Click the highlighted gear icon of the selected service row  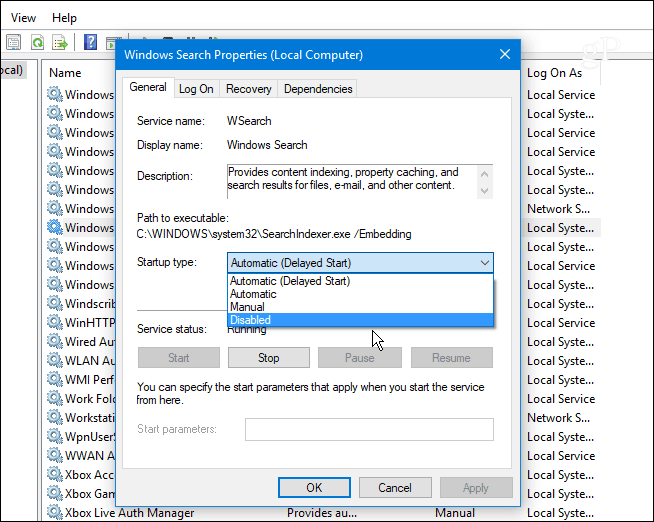point(55,227)
